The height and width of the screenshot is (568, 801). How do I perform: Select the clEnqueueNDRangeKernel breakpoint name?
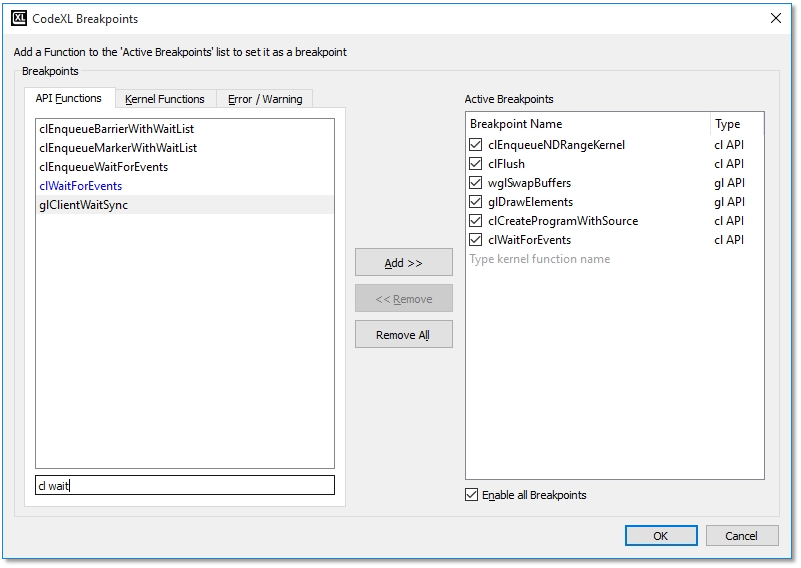pos(556,145)
